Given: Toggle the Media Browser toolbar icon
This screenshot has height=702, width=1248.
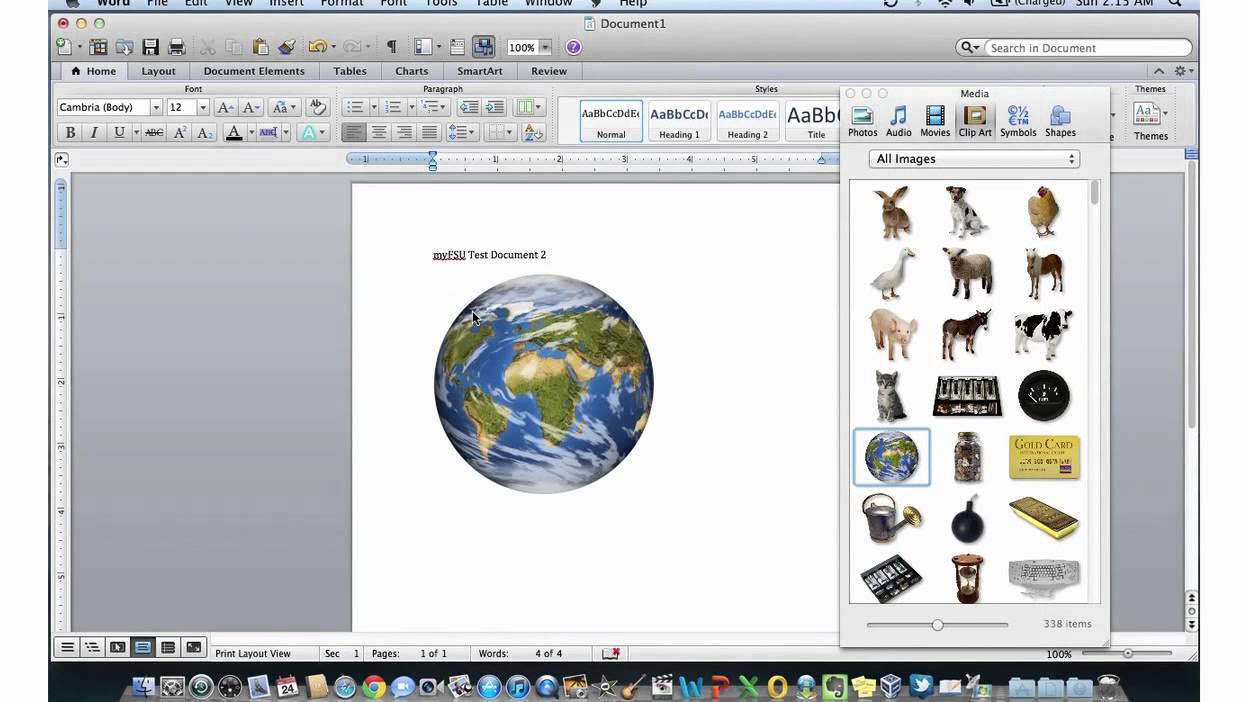Looking at the screenshot, I should pos(484,47).
